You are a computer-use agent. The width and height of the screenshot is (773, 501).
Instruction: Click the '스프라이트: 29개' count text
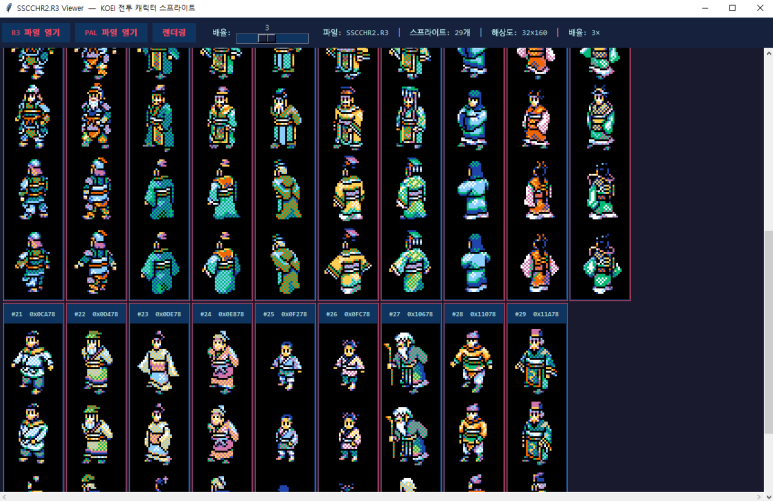point(440,33)
